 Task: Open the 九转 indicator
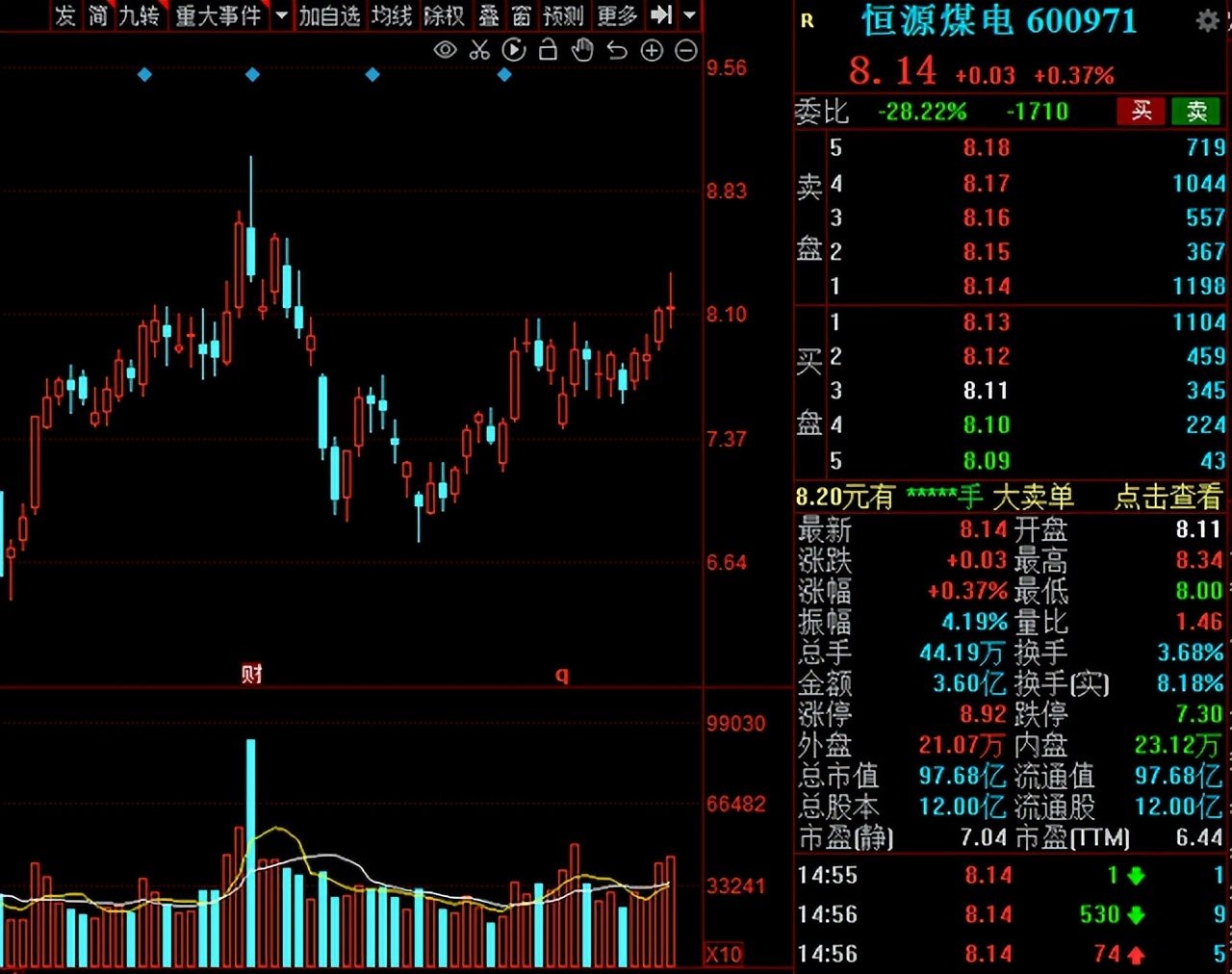[139, 15]
